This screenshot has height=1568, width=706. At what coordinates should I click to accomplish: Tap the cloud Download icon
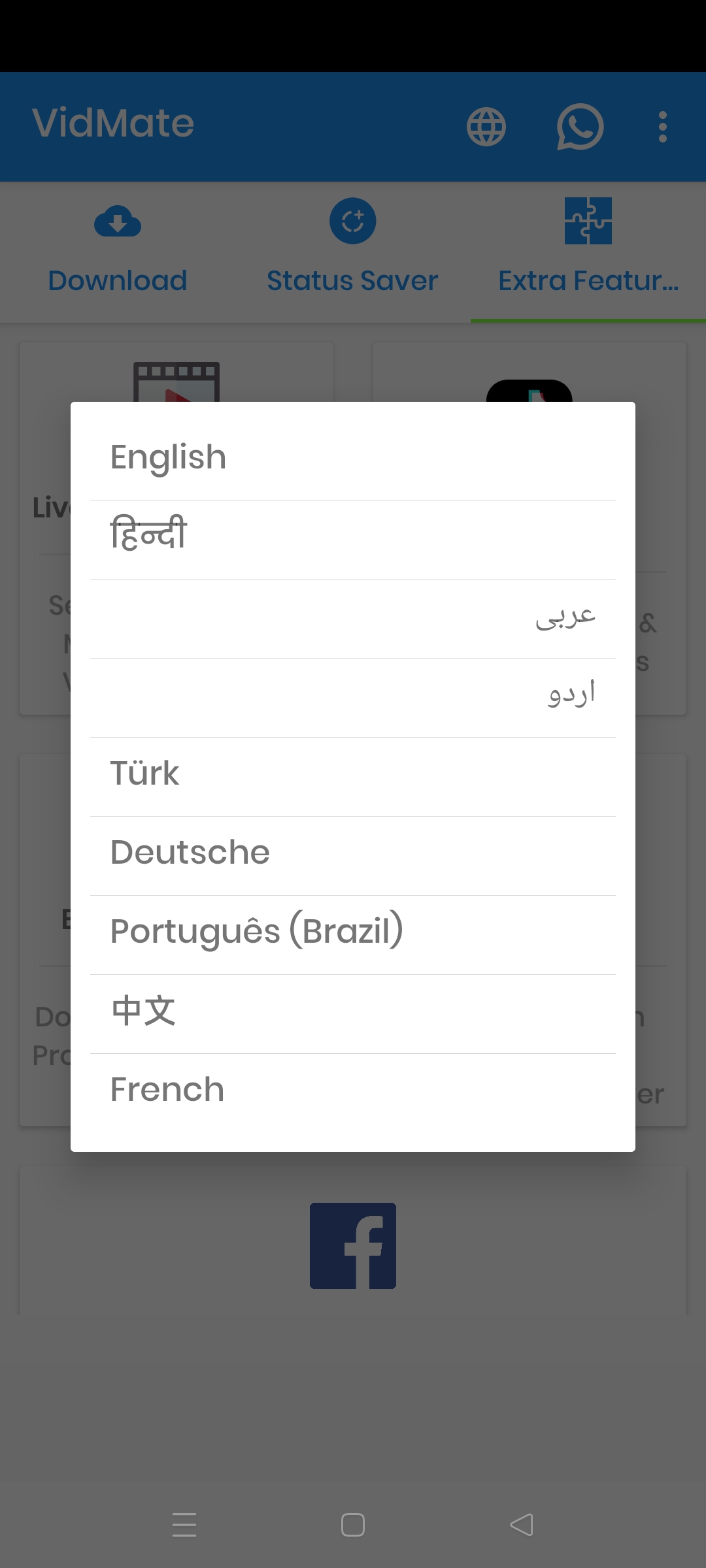[118, 222]
